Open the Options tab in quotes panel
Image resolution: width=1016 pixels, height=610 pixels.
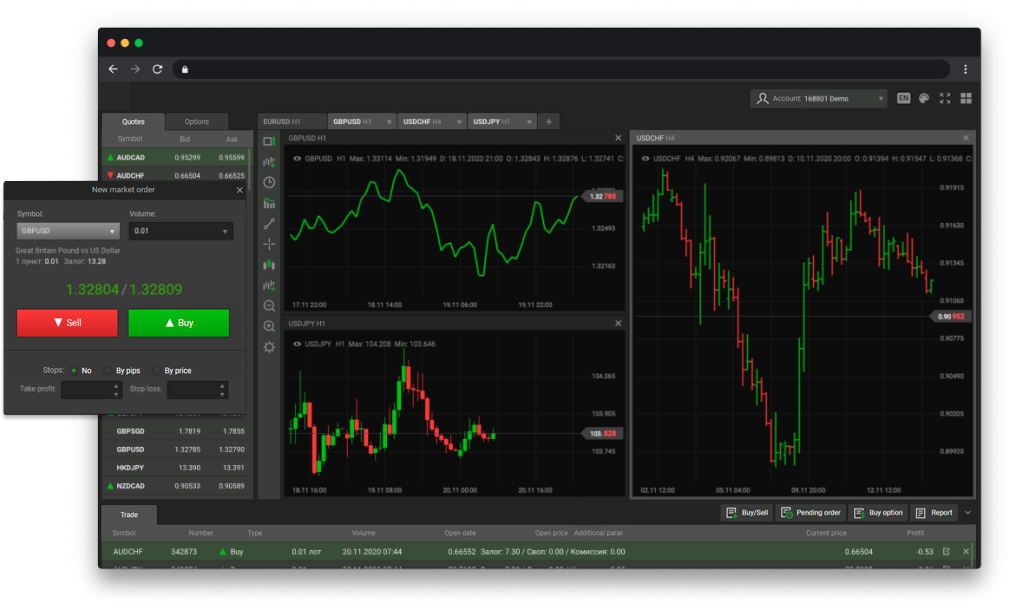[x=197, y=121]
